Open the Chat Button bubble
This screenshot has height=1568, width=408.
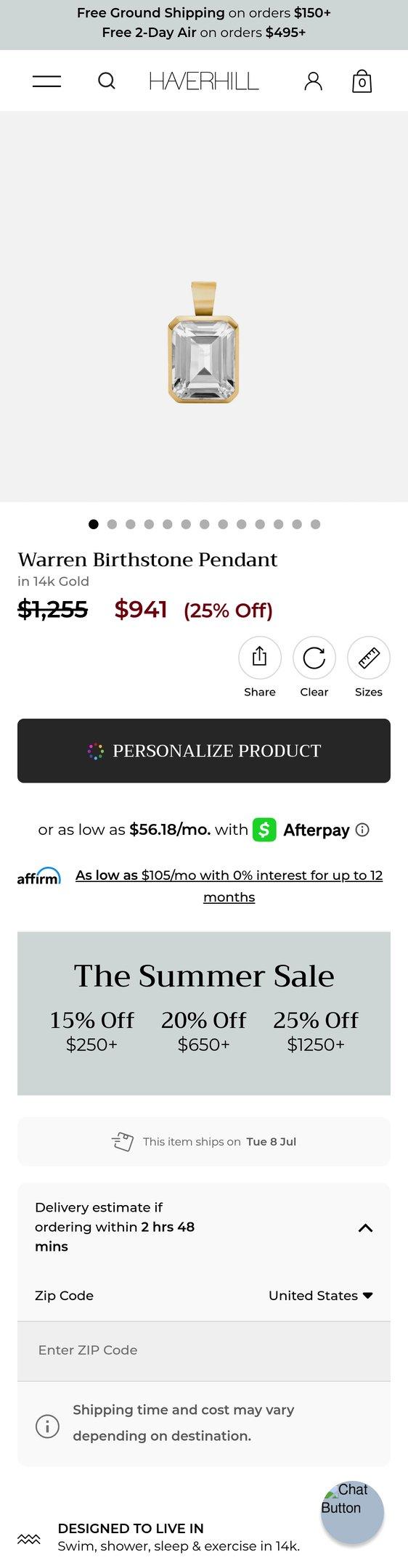352,1513
